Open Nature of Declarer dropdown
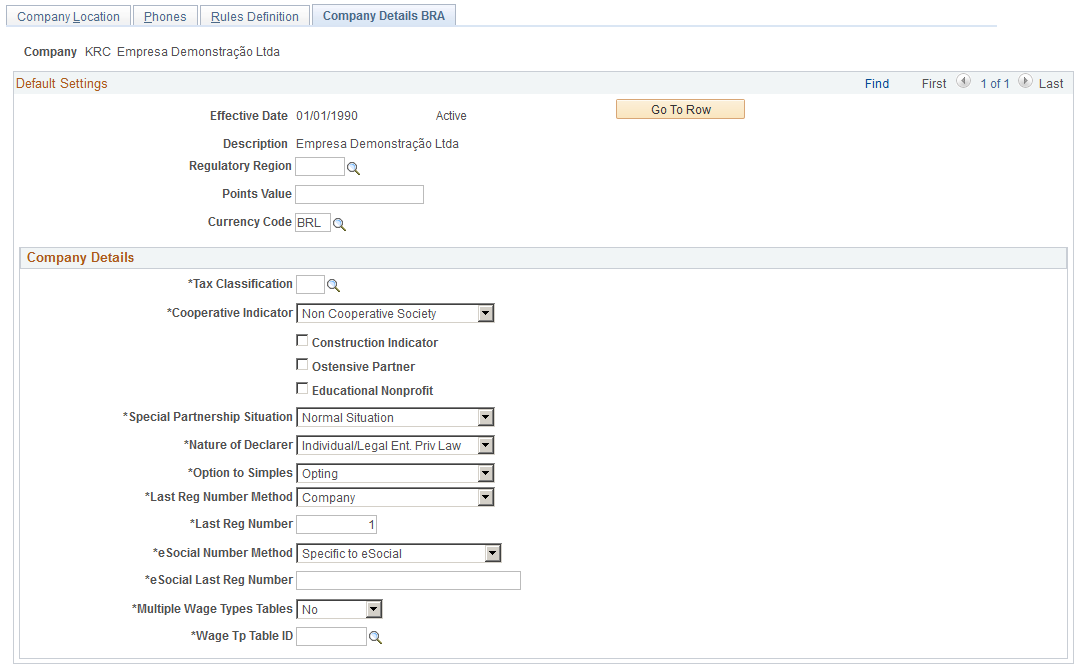This screenshot has width=1079, height=668. pyautogui.click(x=486, y=446)
